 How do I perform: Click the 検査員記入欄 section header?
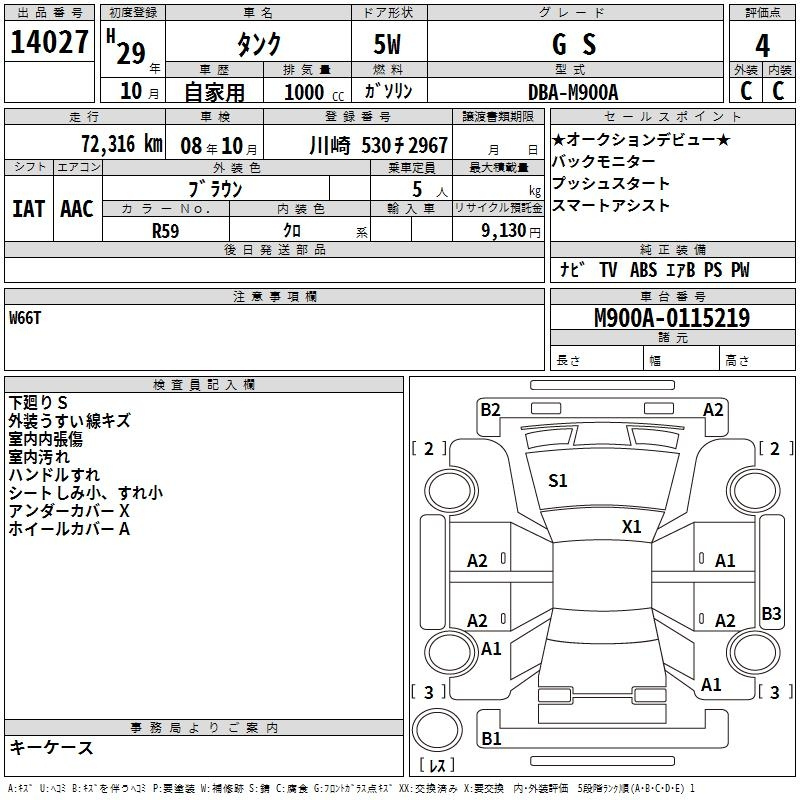204,385
